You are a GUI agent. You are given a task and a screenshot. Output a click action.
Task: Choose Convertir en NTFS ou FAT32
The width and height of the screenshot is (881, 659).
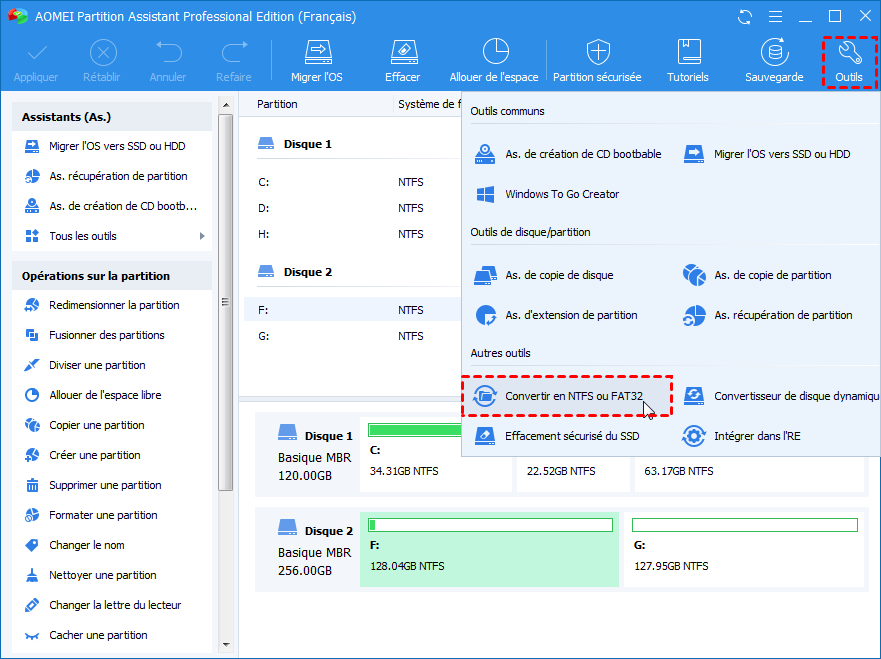567,396
